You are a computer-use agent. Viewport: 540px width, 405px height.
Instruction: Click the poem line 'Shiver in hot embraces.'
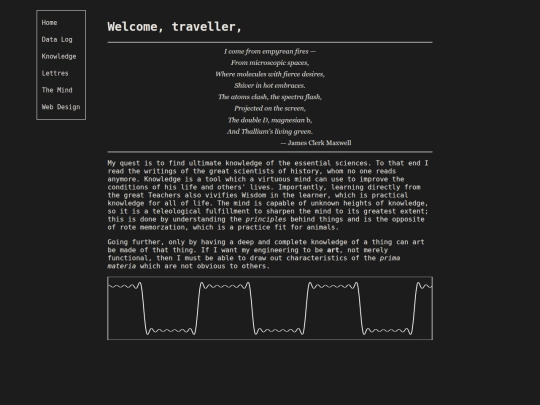coord(270,85)
